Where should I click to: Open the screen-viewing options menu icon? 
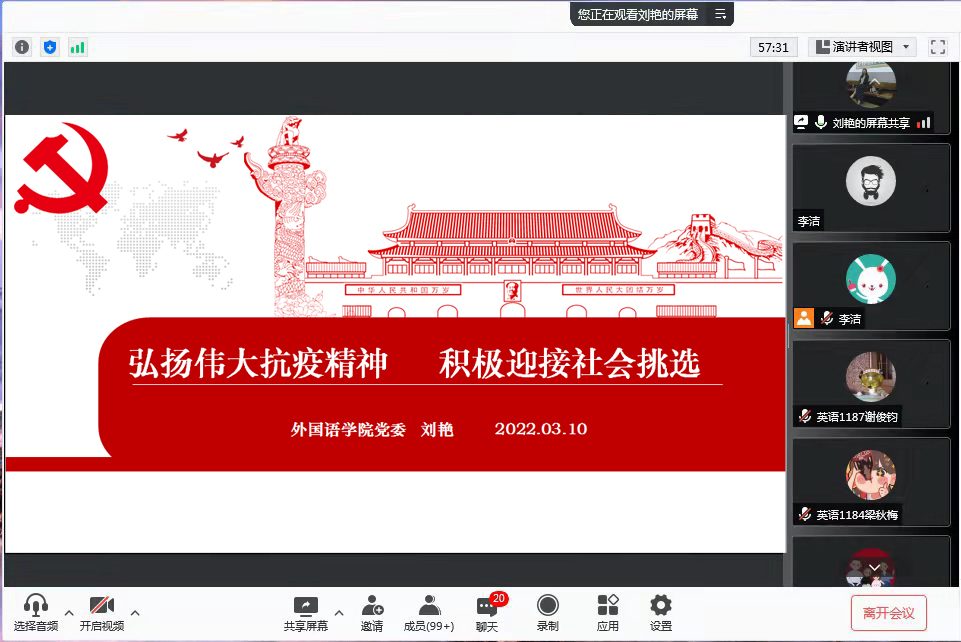(719, 14)
